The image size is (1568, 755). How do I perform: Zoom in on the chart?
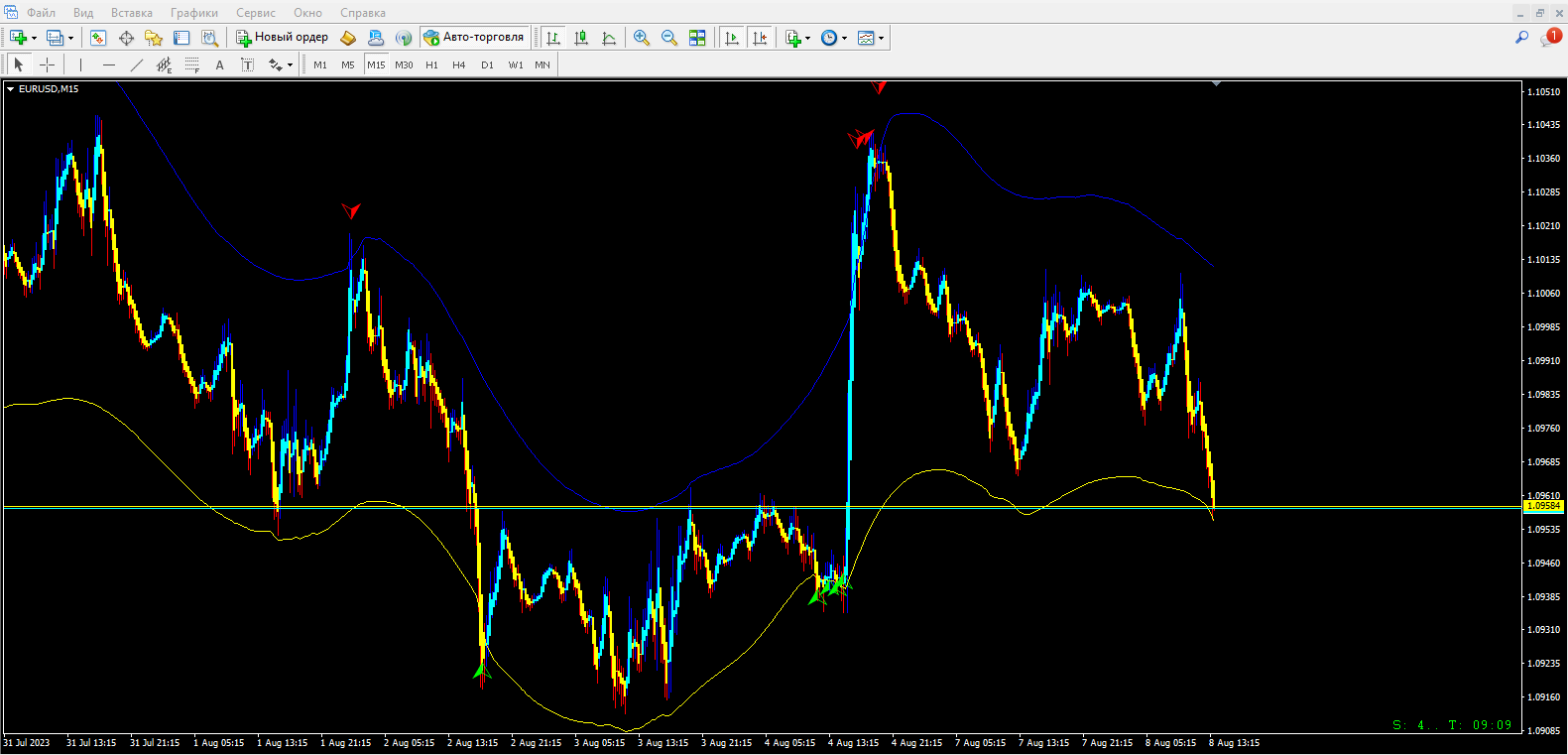pos(642,38)
